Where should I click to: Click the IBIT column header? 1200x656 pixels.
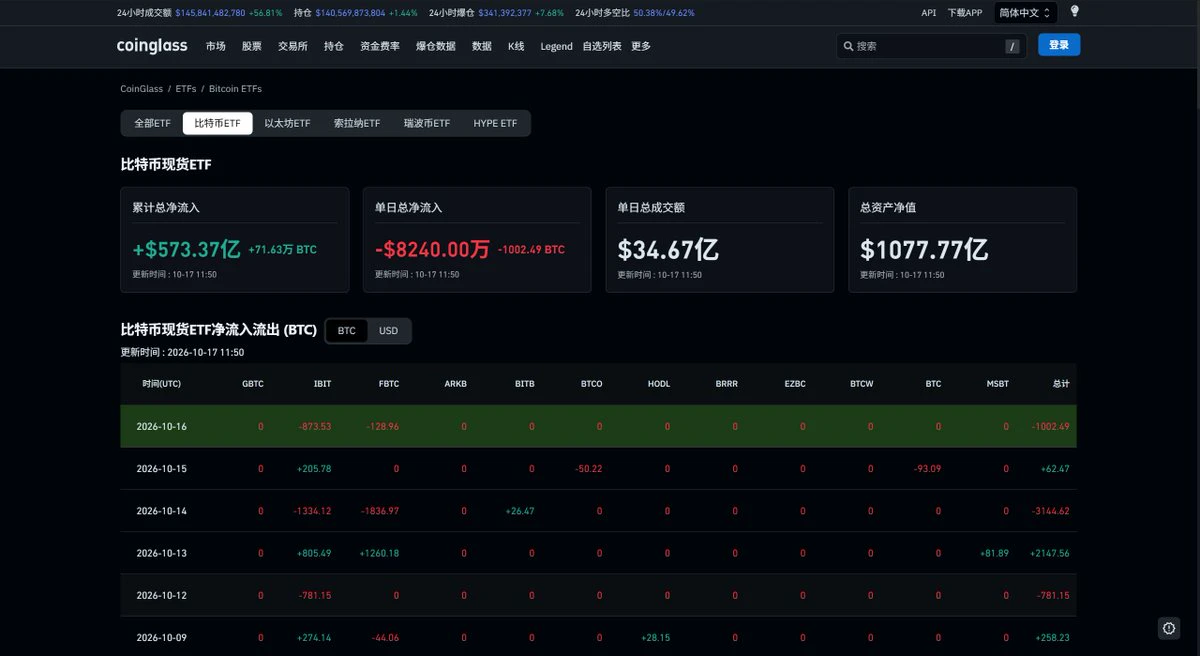(x=322, y=384)
